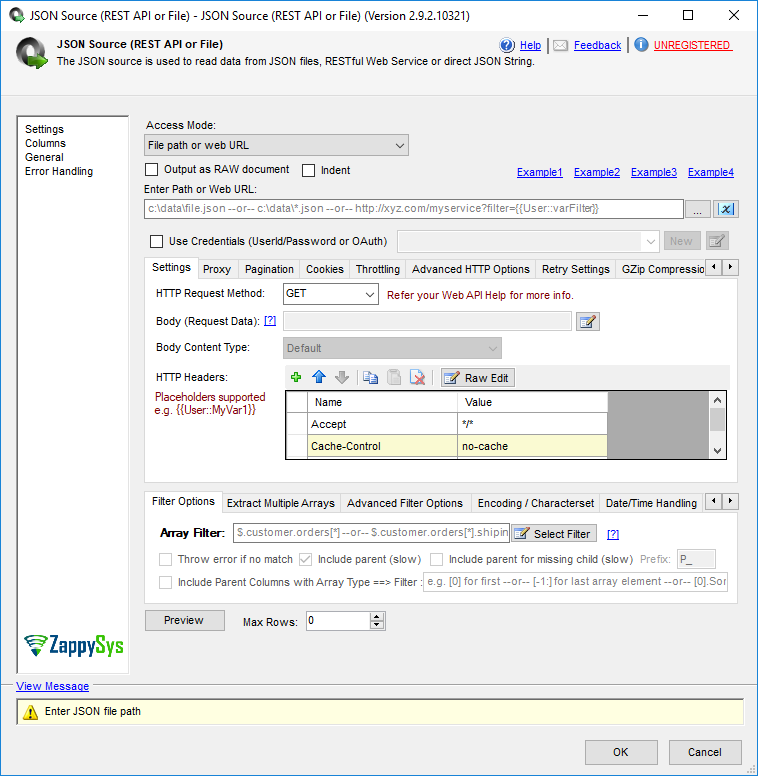
Task: Open Extract Multiple Arrays tab
Action: pyautogui.click(x=281, y=503)
